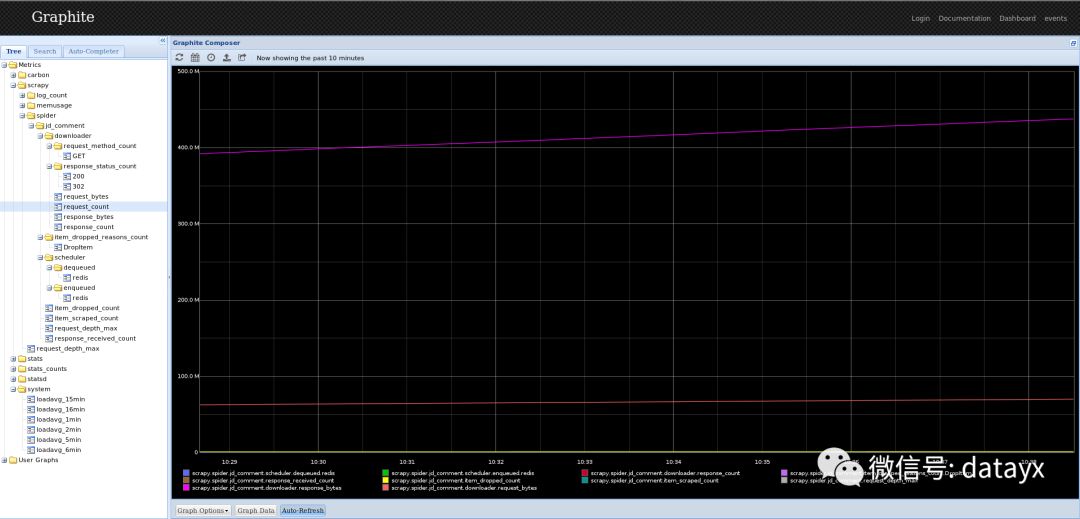The height and width of the screenshot is (519, 1080).
Task: Select the request_count metric row
Action: point(83,206)
